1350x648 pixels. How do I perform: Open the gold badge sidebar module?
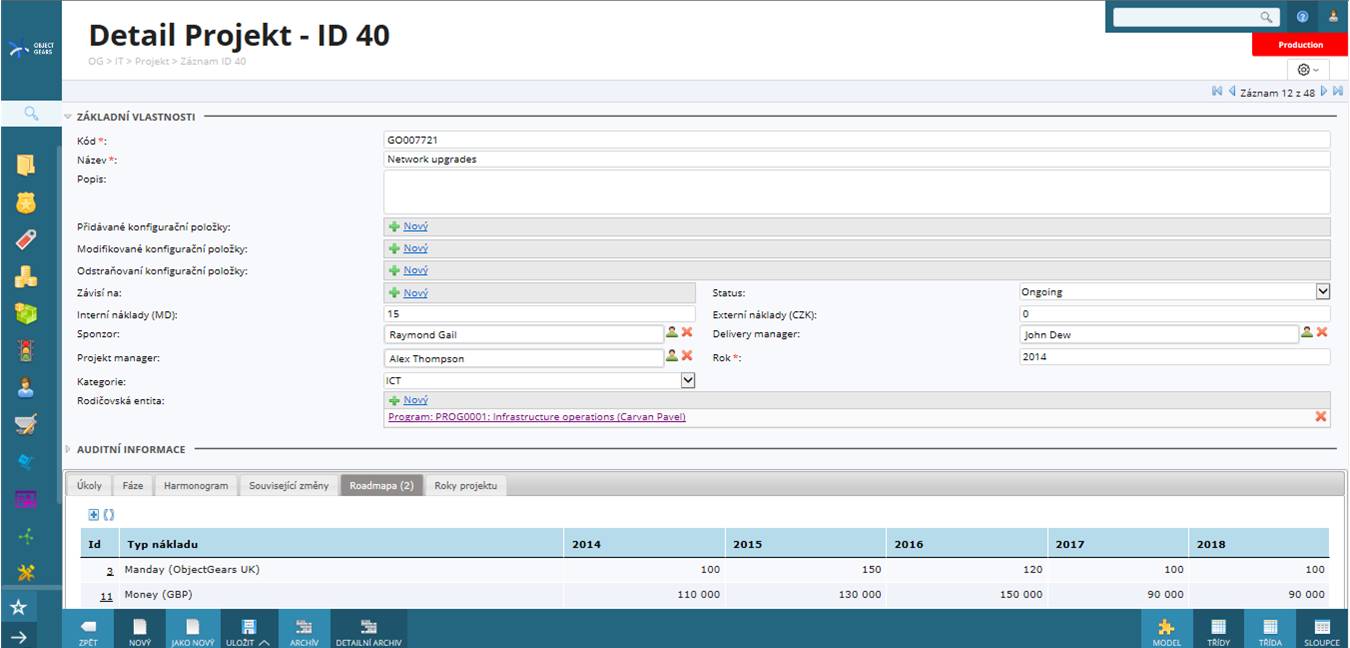click(25, 203)
